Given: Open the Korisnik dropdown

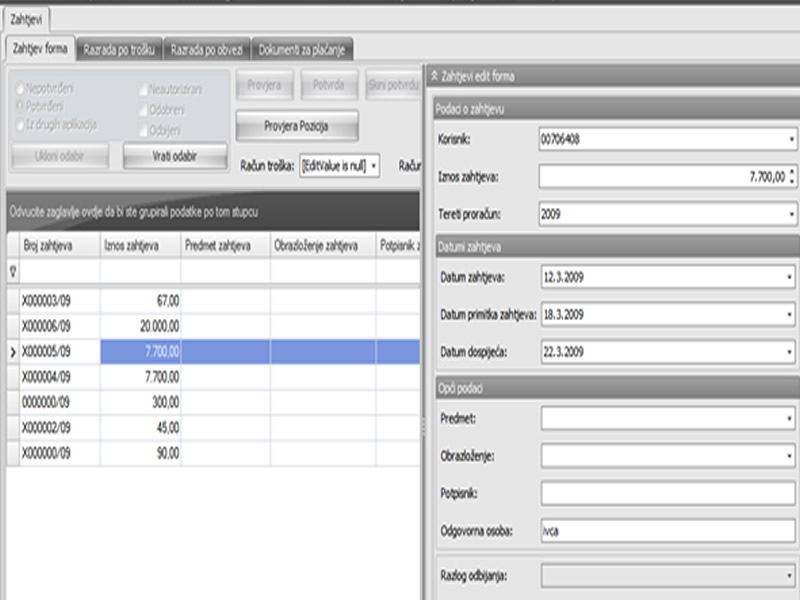Looking at the screenshot, I should (791, 139).
